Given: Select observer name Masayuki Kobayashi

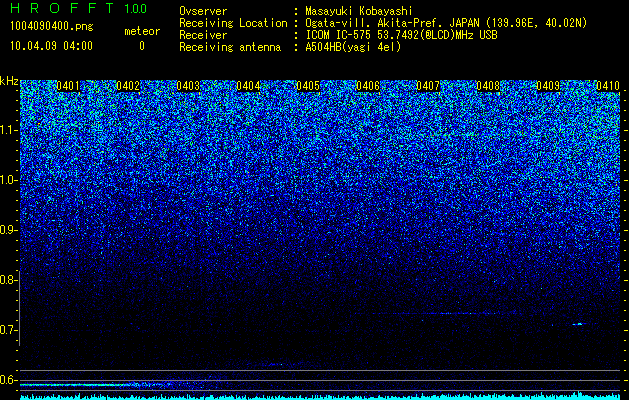Looking at the screenshot, I should click(x=359, y=11).
